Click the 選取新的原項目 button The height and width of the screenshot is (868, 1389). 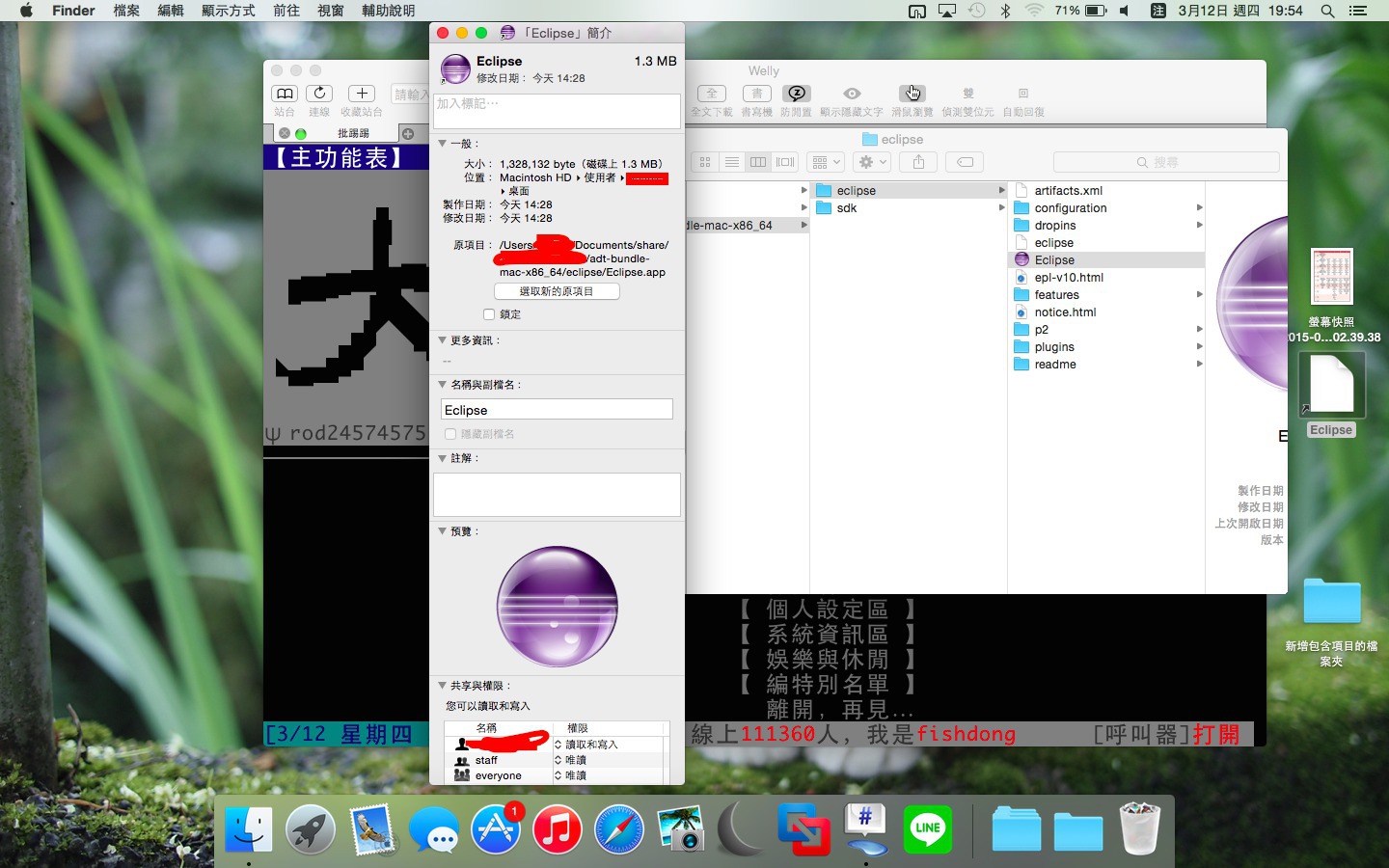pyautogui.click(x=557, y=291)
